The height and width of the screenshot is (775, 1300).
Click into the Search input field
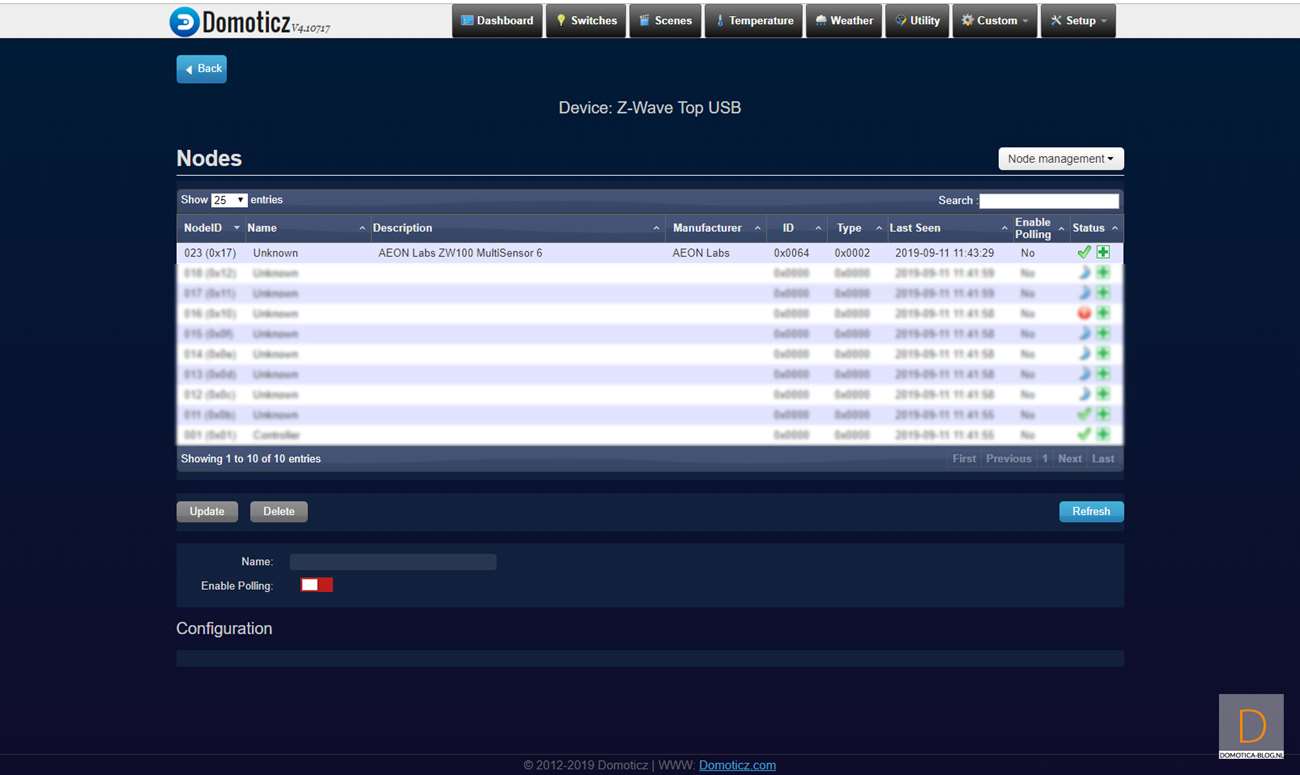point(1048,201)
